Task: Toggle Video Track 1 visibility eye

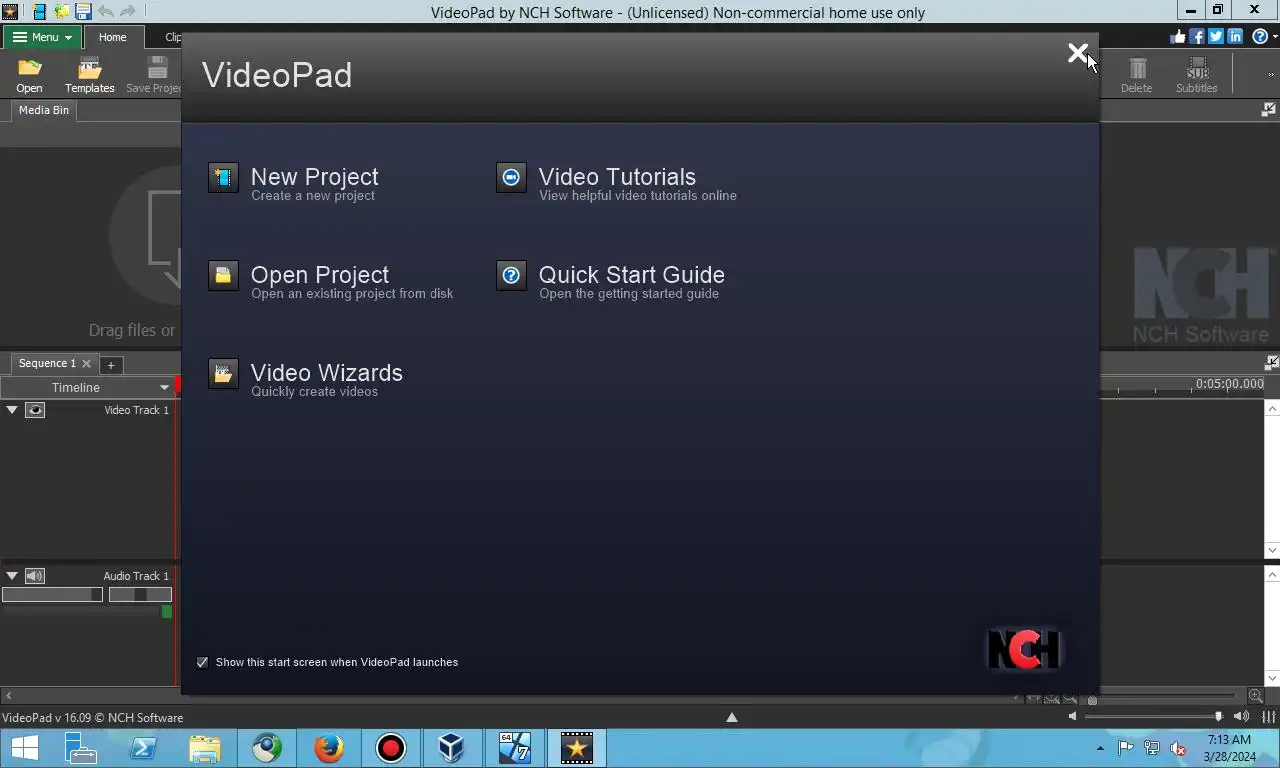Action: (35, 410)
